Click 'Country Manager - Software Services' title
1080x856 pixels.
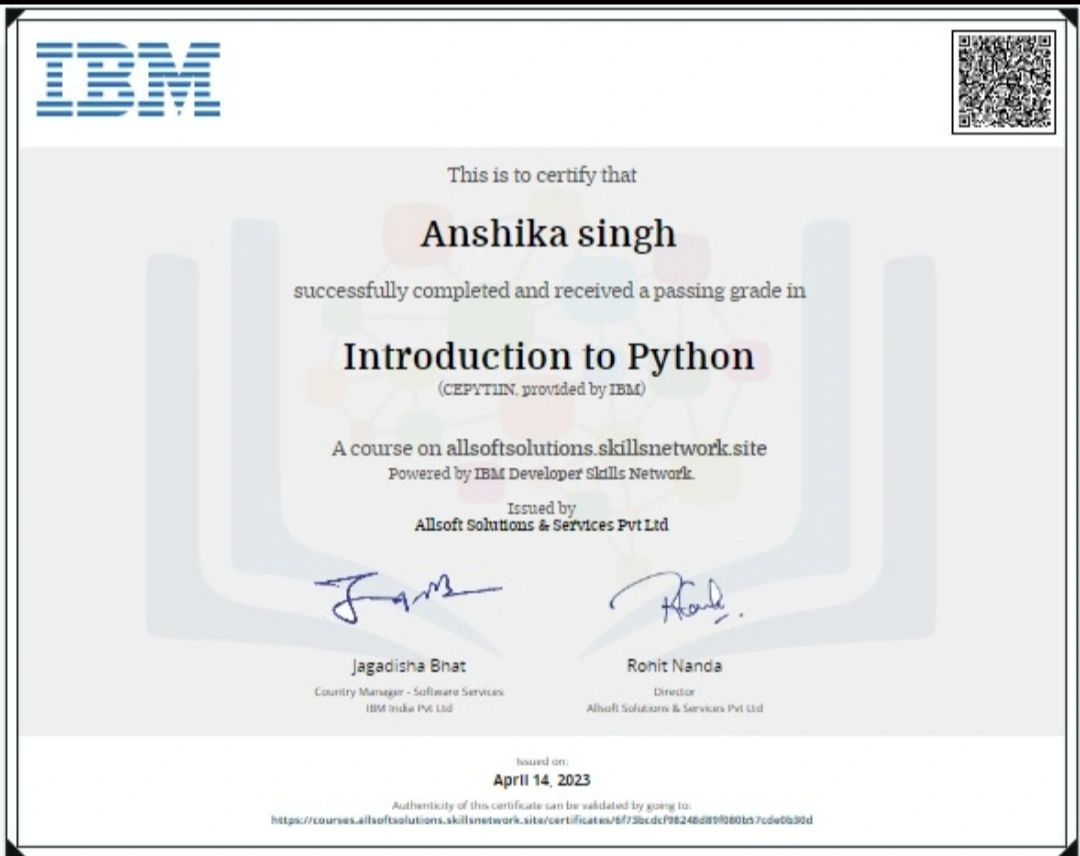409,691
